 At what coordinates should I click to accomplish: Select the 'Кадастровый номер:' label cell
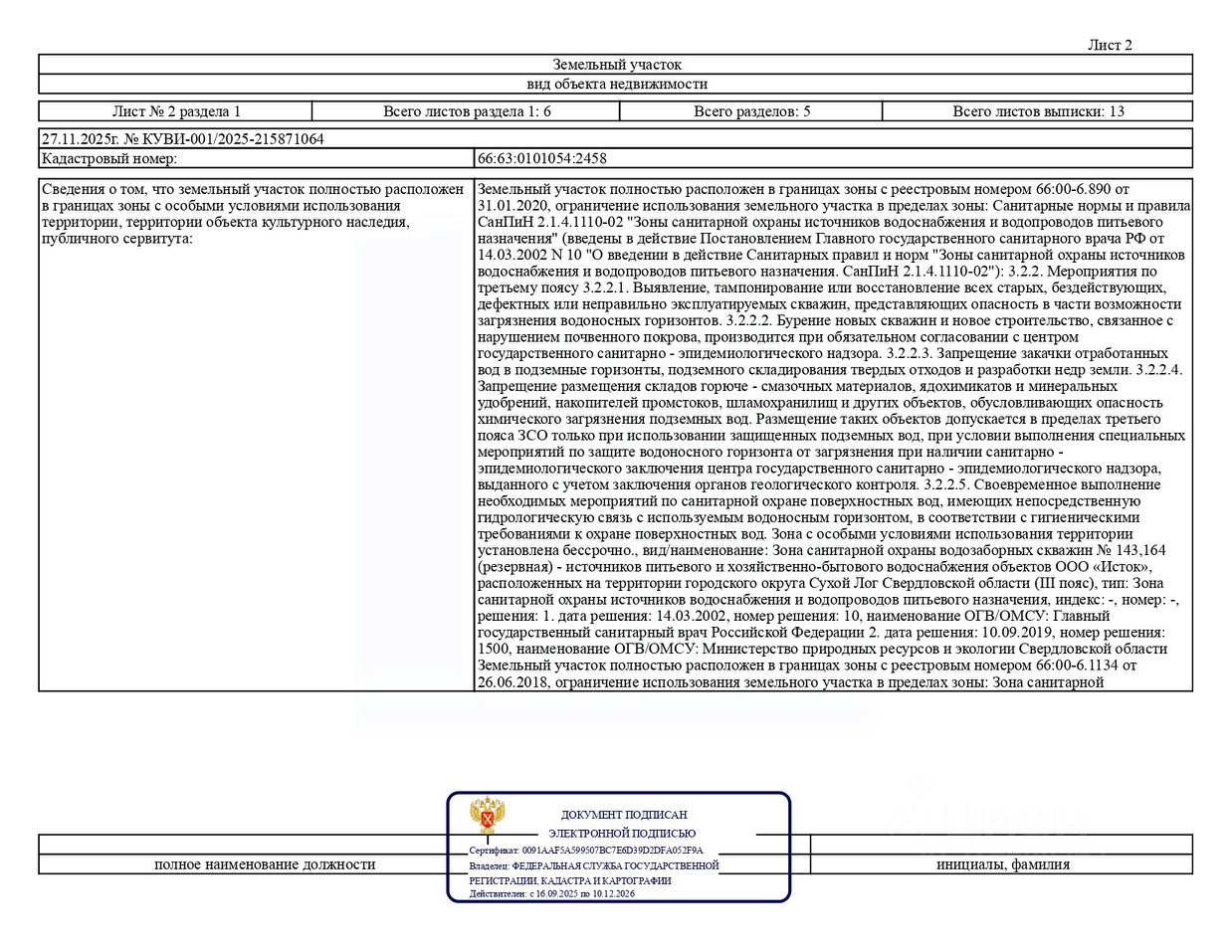(257, 158)
